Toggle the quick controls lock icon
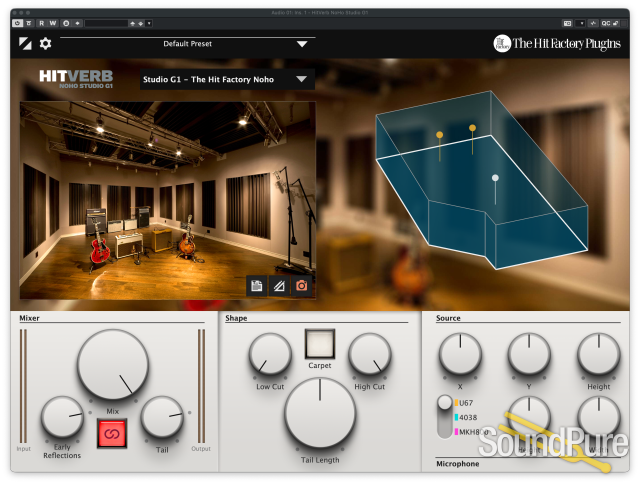This screenshot has width=640, height=484. [x=616, y=23]
